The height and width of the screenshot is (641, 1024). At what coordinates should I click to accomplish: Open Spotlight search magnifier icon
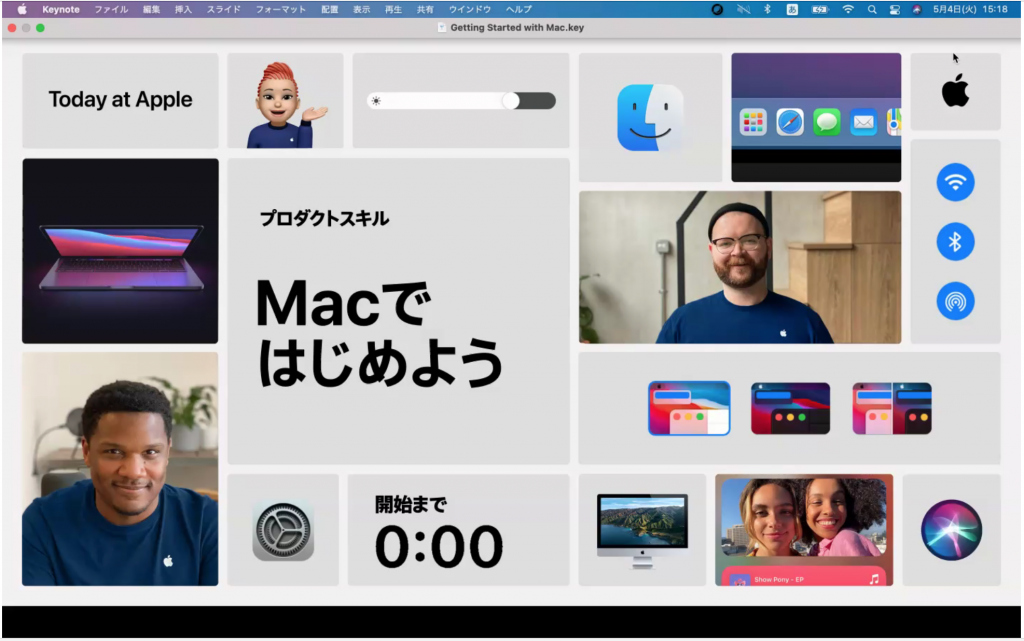[872, 9]
